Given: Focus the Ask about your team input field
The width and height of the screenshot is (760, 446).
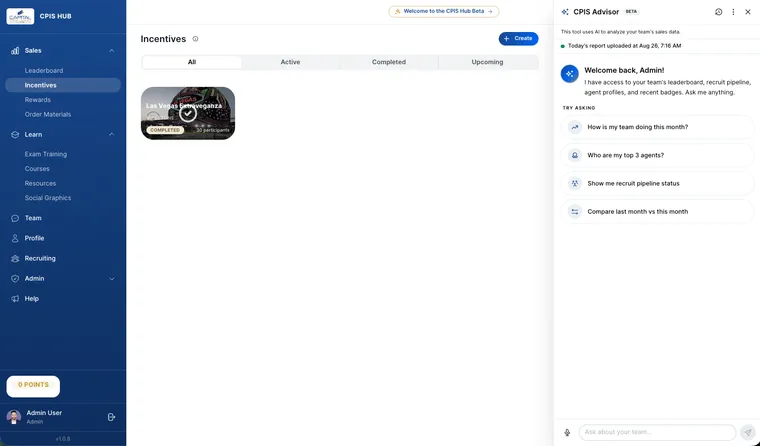Looking at the screenshot, I should click(x=657, y=432).
